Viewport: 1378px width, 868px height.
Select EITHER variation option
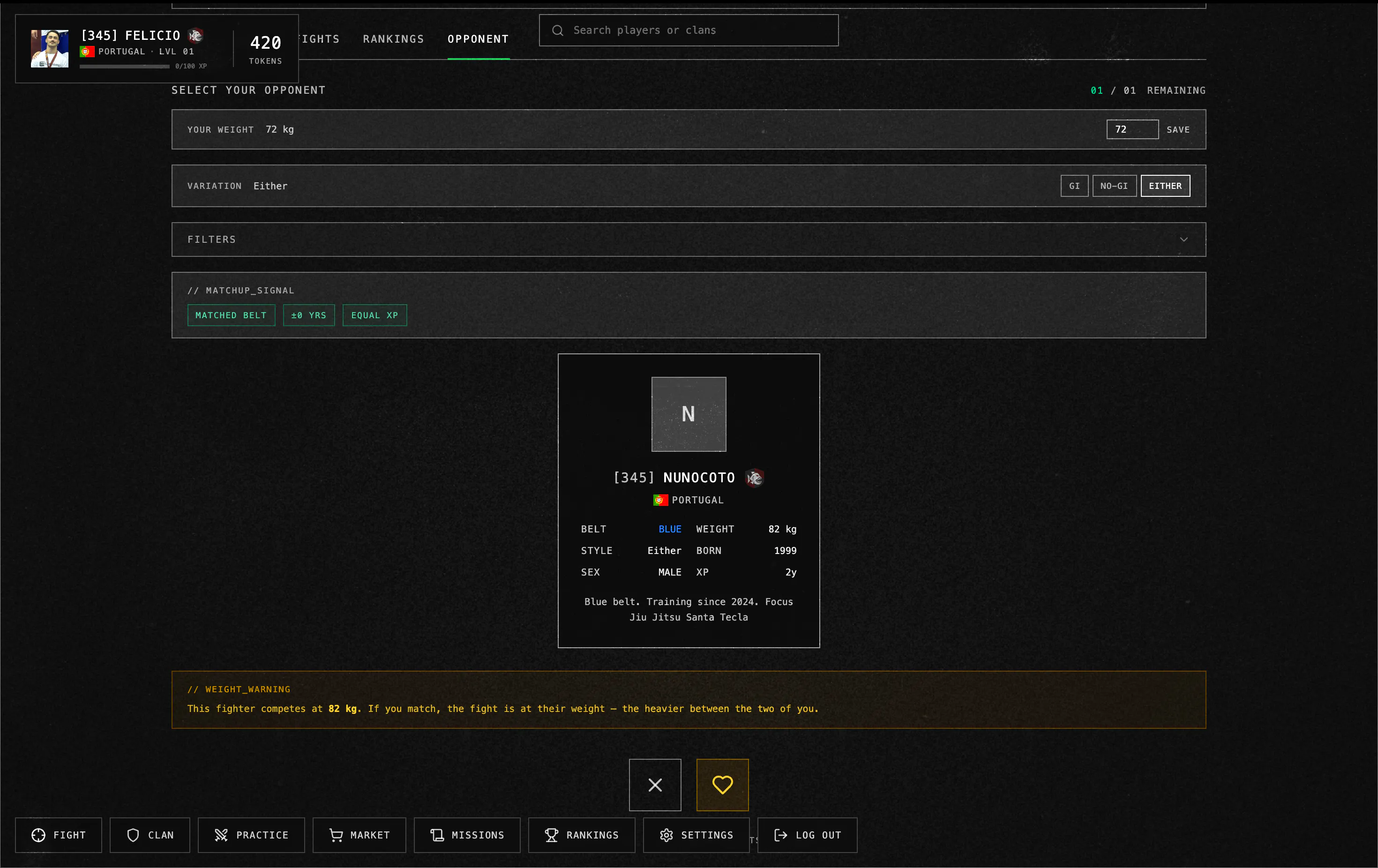[1165, 186]
